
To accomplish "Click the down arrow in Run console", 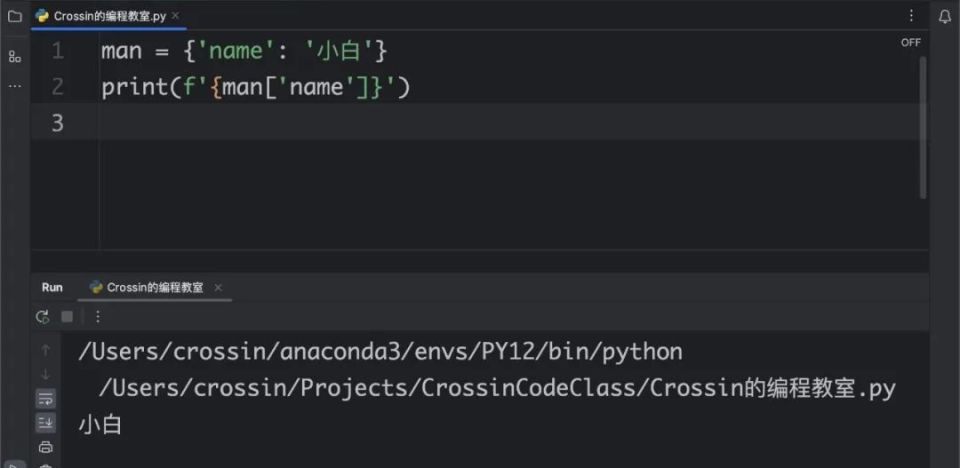I will (45, 374).
